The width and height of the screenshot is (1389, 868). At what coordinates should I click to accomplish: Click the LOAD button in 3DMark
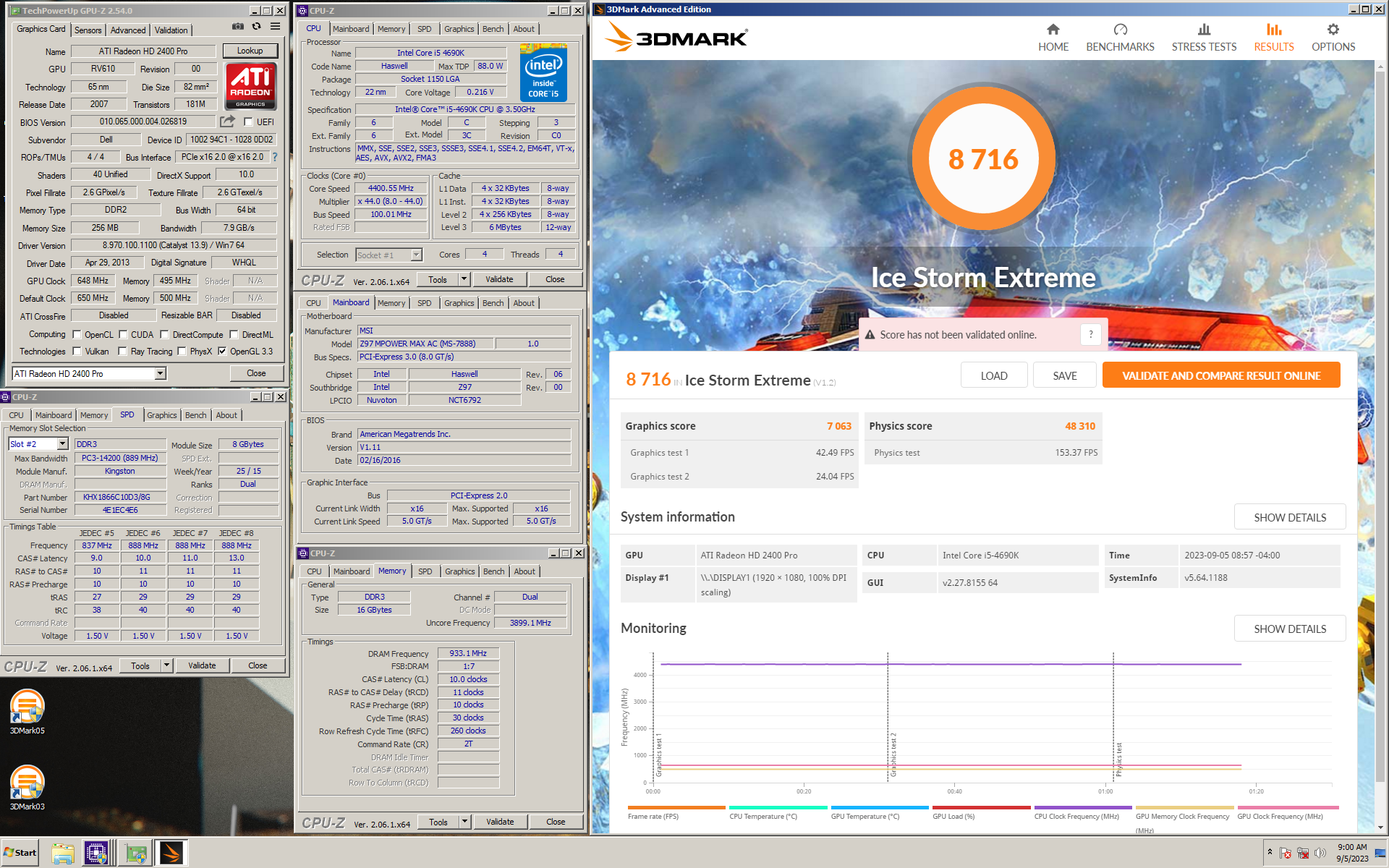tap(994, 375)
